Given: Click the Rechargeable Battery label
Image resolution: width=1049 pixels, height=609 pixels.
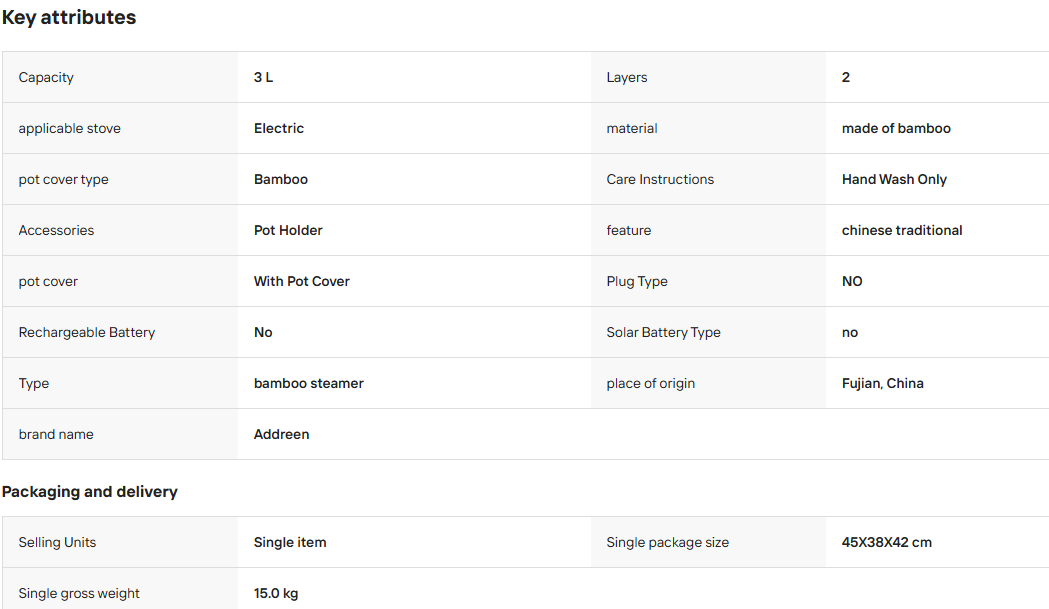Looking at the screenshot, I should point(87,333).
